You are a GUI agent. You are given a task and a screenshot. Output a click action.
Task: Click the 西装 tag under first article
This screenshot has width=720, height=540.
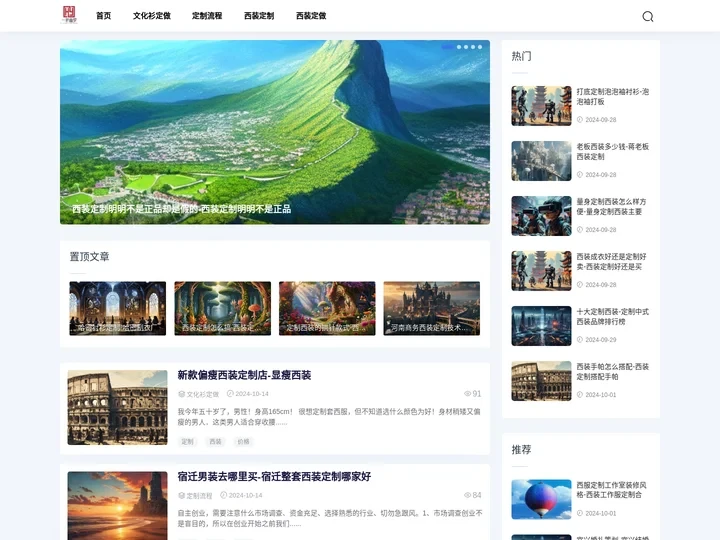tap(215, 441)
